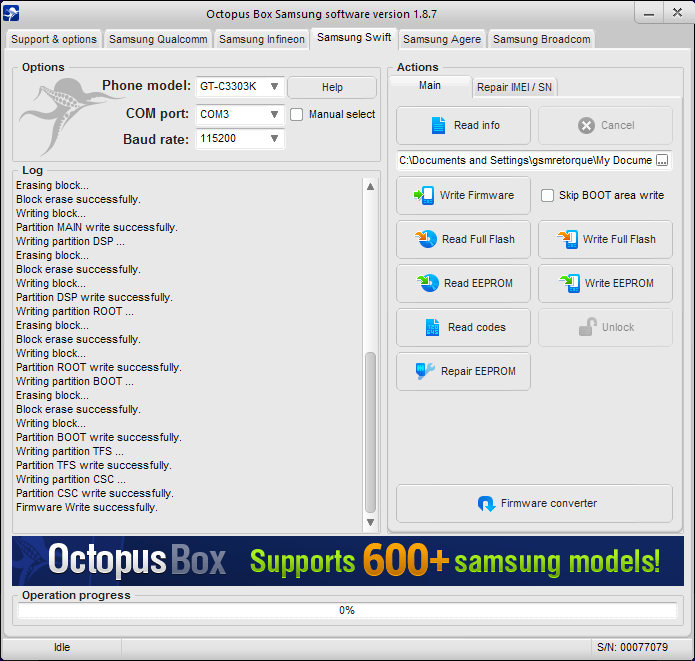Click the log scroll up arrow

coord(371,187)
